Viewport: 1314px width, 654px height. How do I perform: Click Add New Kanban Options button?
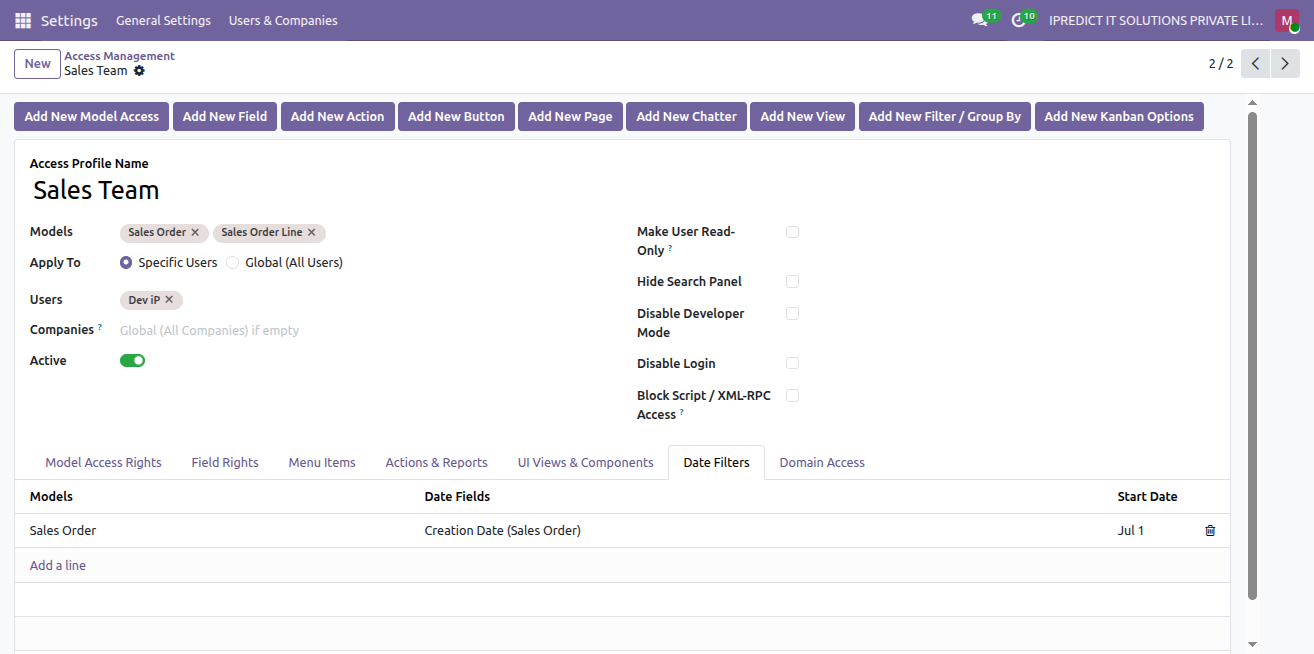tap(1119, 117)
